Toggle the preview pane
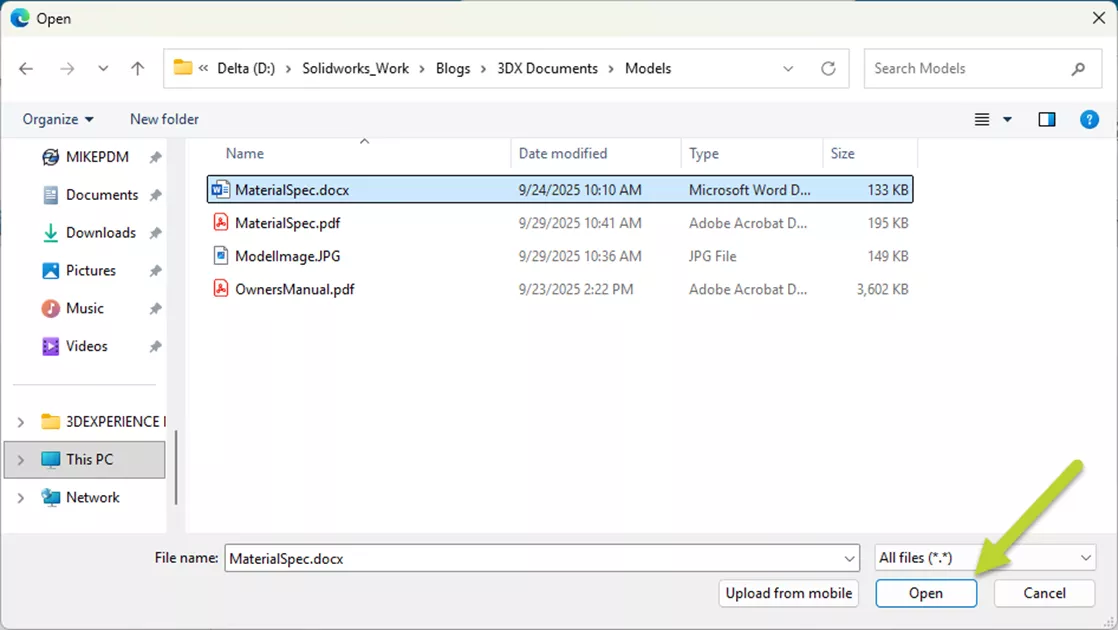 click(1046, 119)
